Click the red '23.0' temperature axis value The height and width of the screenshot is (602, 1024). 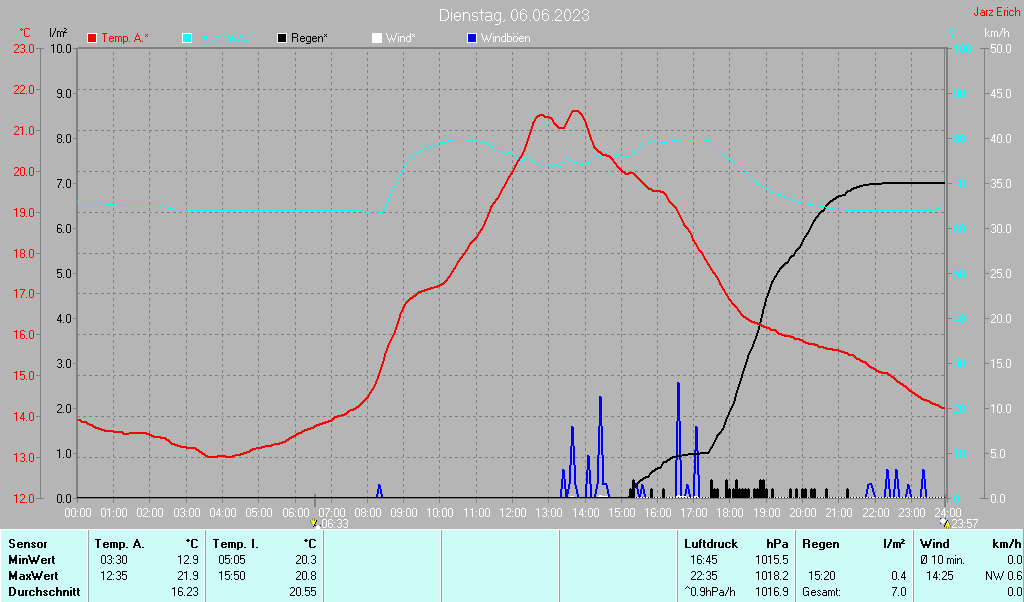[24, 49]
